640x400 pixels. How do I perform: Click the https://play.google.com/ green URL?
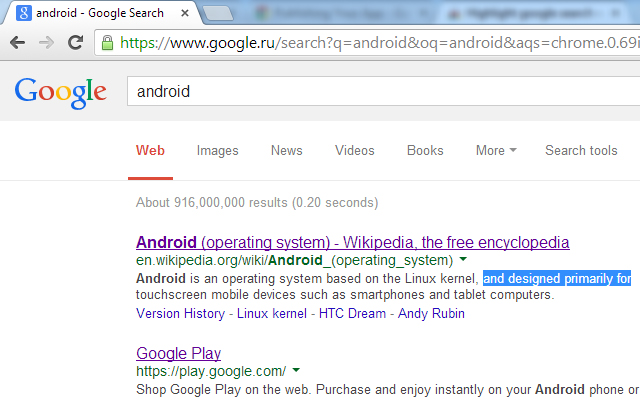coord(211,371)
